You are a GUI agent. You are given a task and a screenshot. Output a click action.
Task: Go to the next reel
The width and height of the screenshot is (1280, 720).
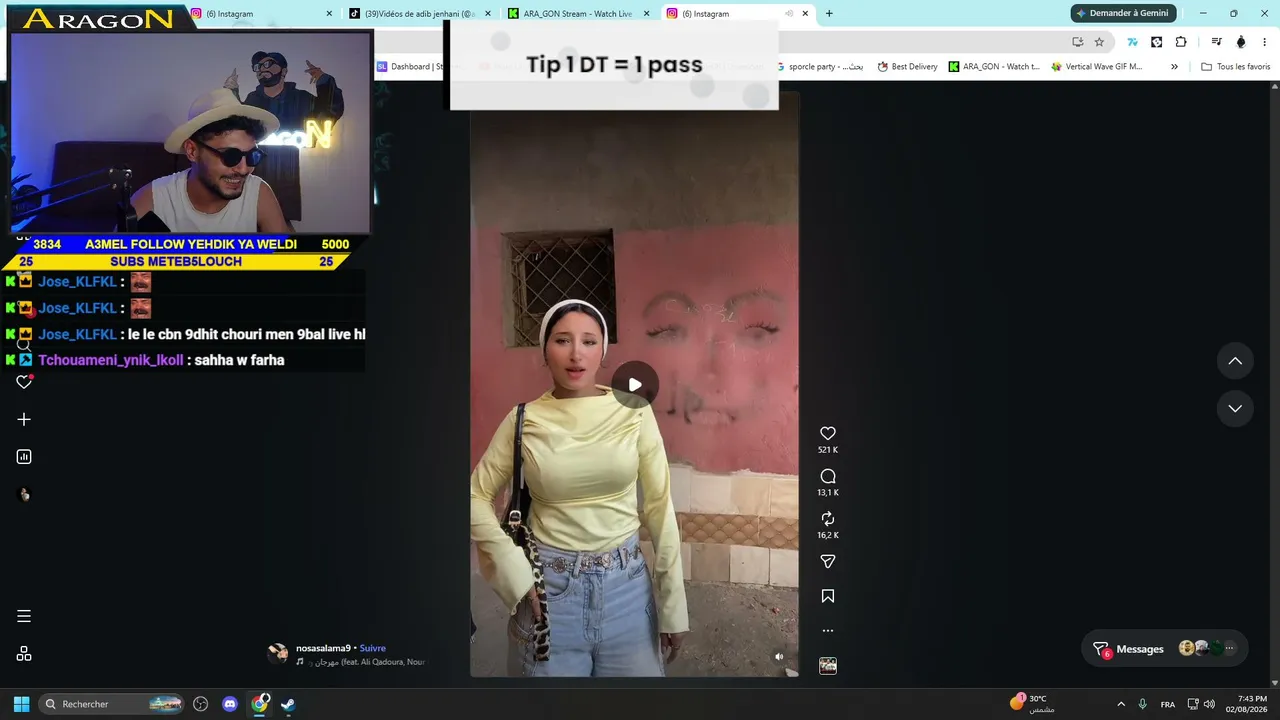point(1235,408)
